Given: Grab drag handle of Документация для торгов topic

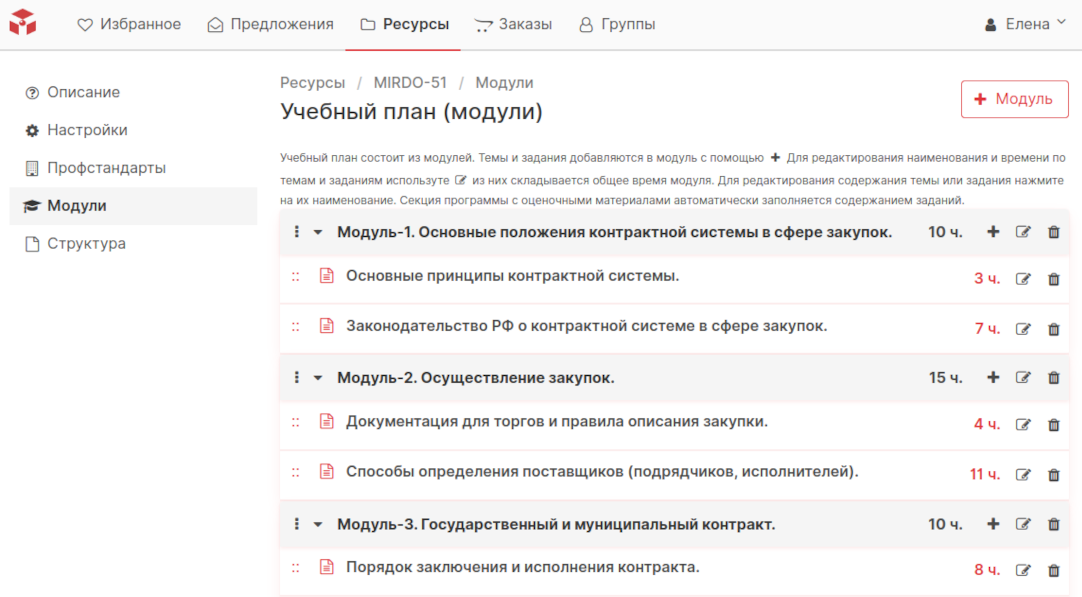Looking at the screenshot, I should pos(296,422).
